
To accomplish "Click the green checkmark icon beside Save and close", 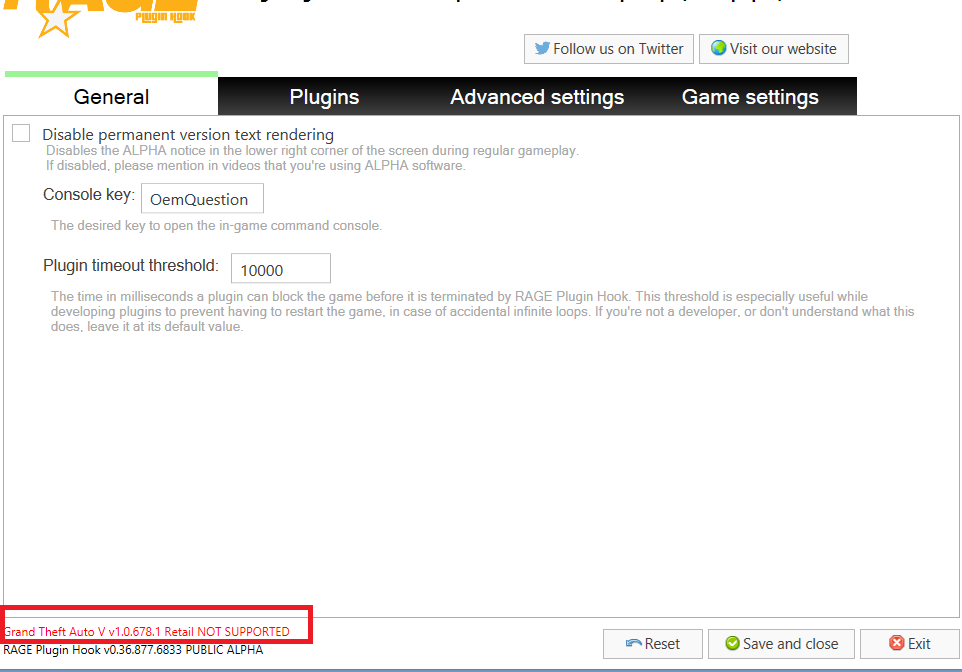I will coord(733,643).
